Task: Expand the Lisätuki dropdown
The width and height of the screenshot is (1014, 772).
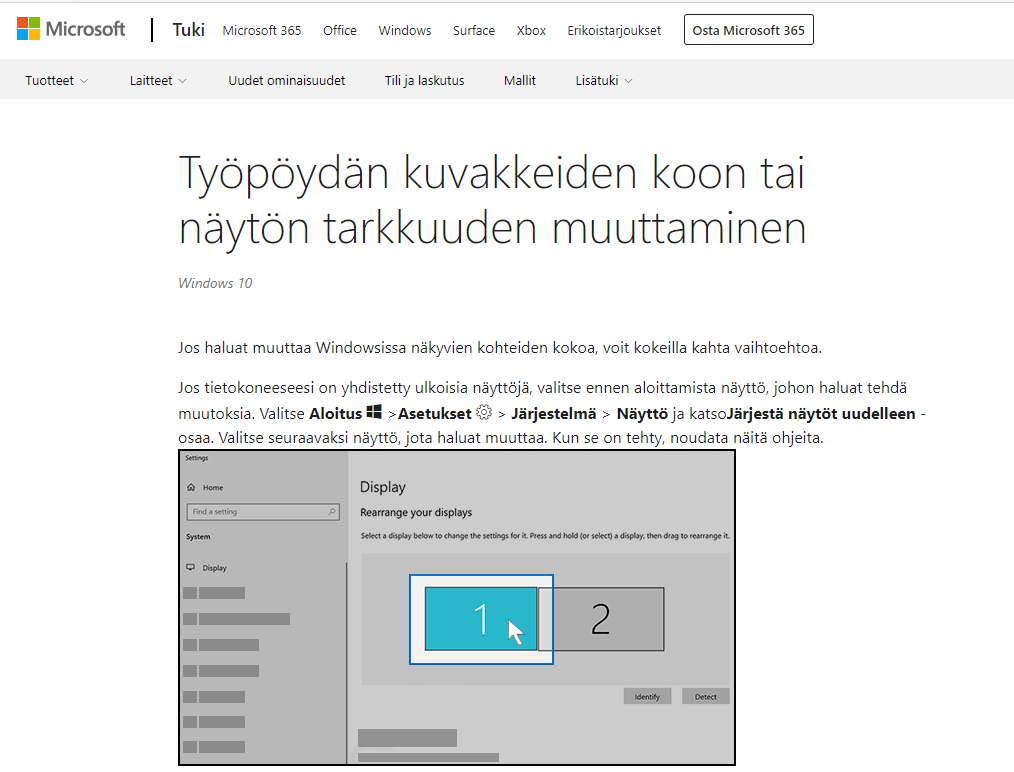Action: coord(604,81)
